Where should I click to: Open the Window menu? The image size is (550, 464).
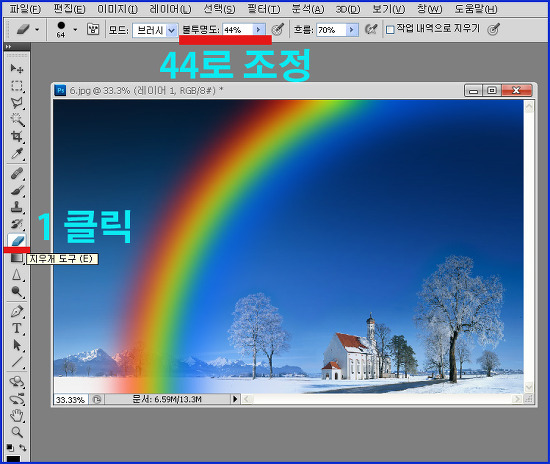point(429,9)
